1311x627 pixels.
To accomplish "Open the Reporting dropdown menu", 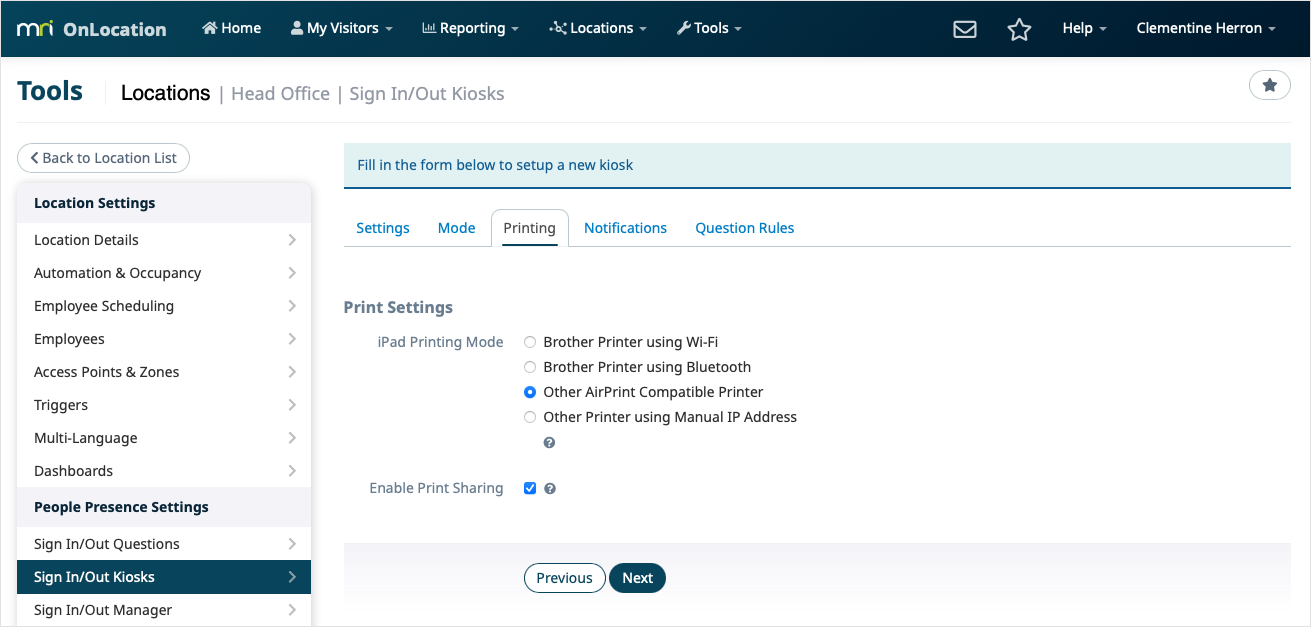I will 470,28.
